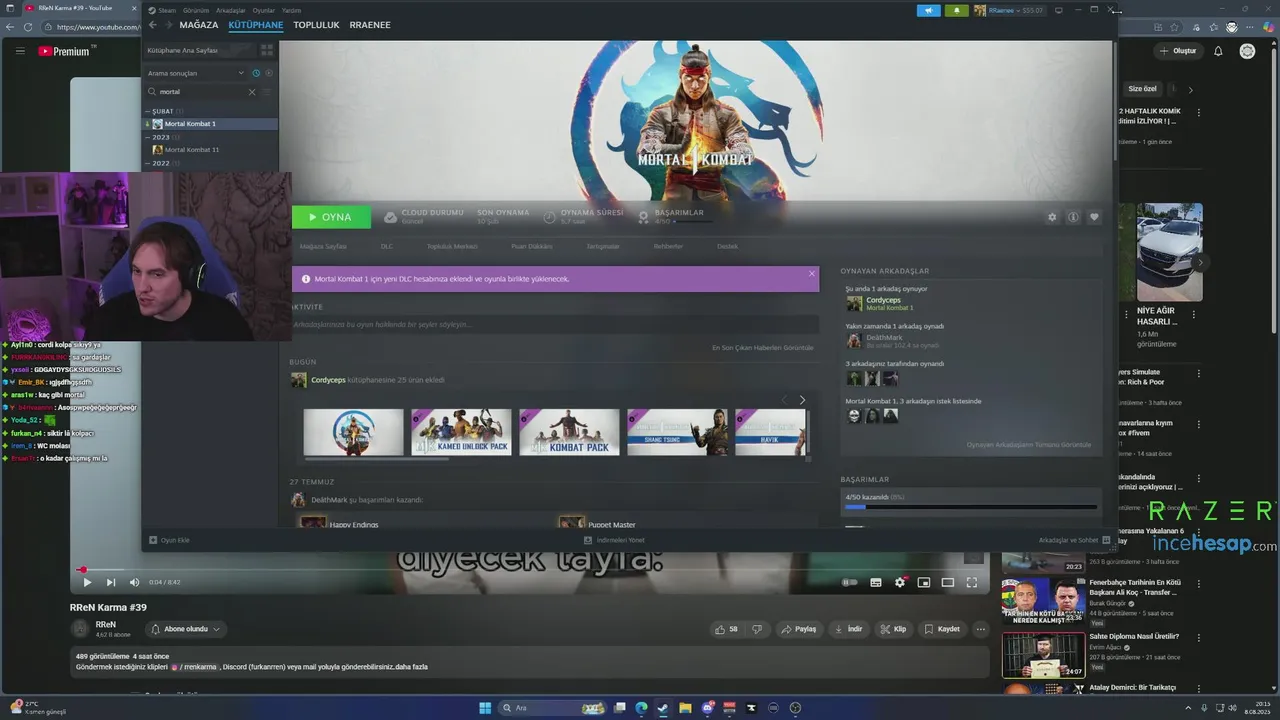The width and height of the screenshot is (1280, 720).
Task: Open Kameo Unlock Pack thumbnail
Action: (x=461, y=432)
